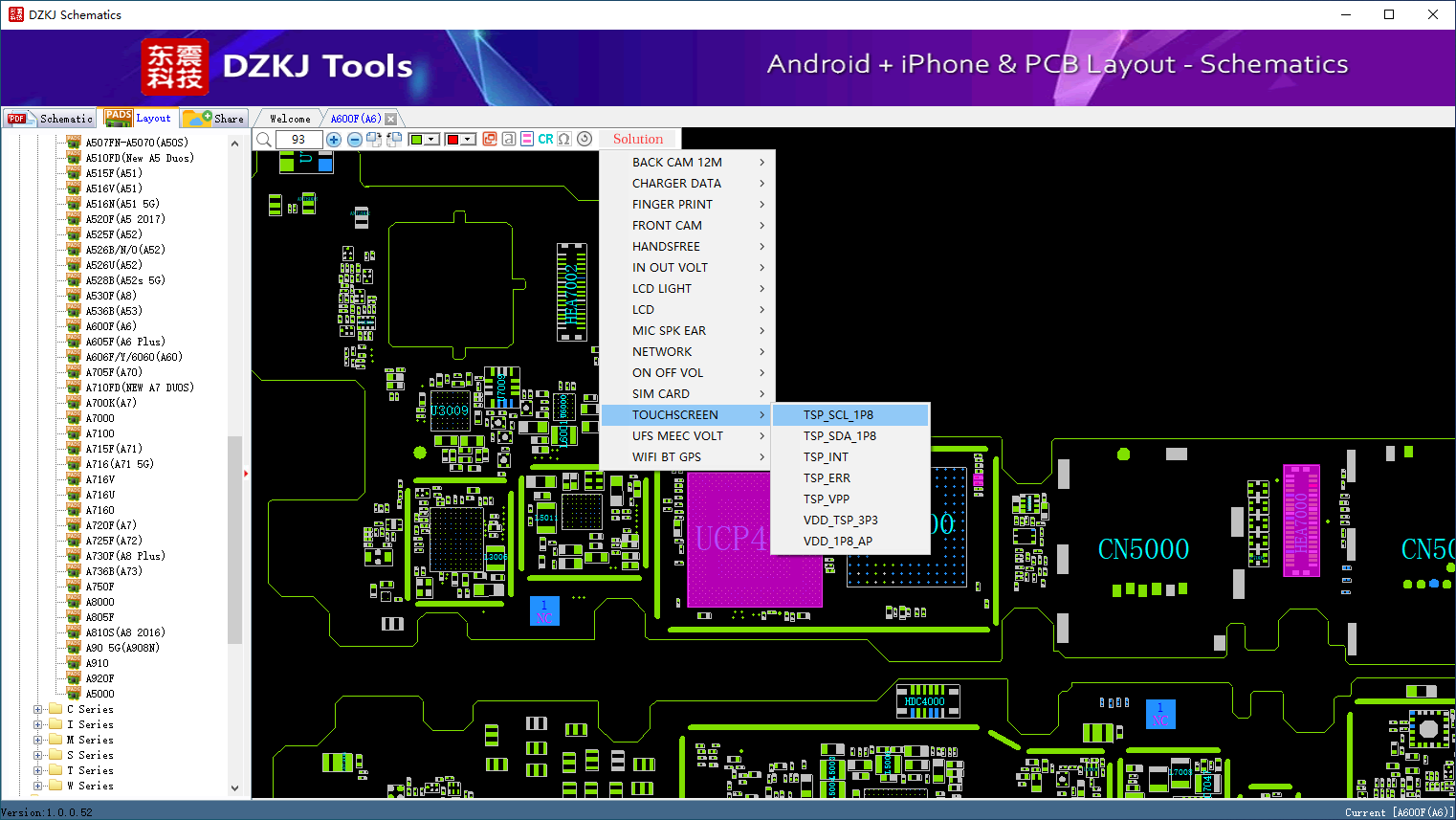Select VDD_1P8_AP from submenu

click(x=850, y=542)
